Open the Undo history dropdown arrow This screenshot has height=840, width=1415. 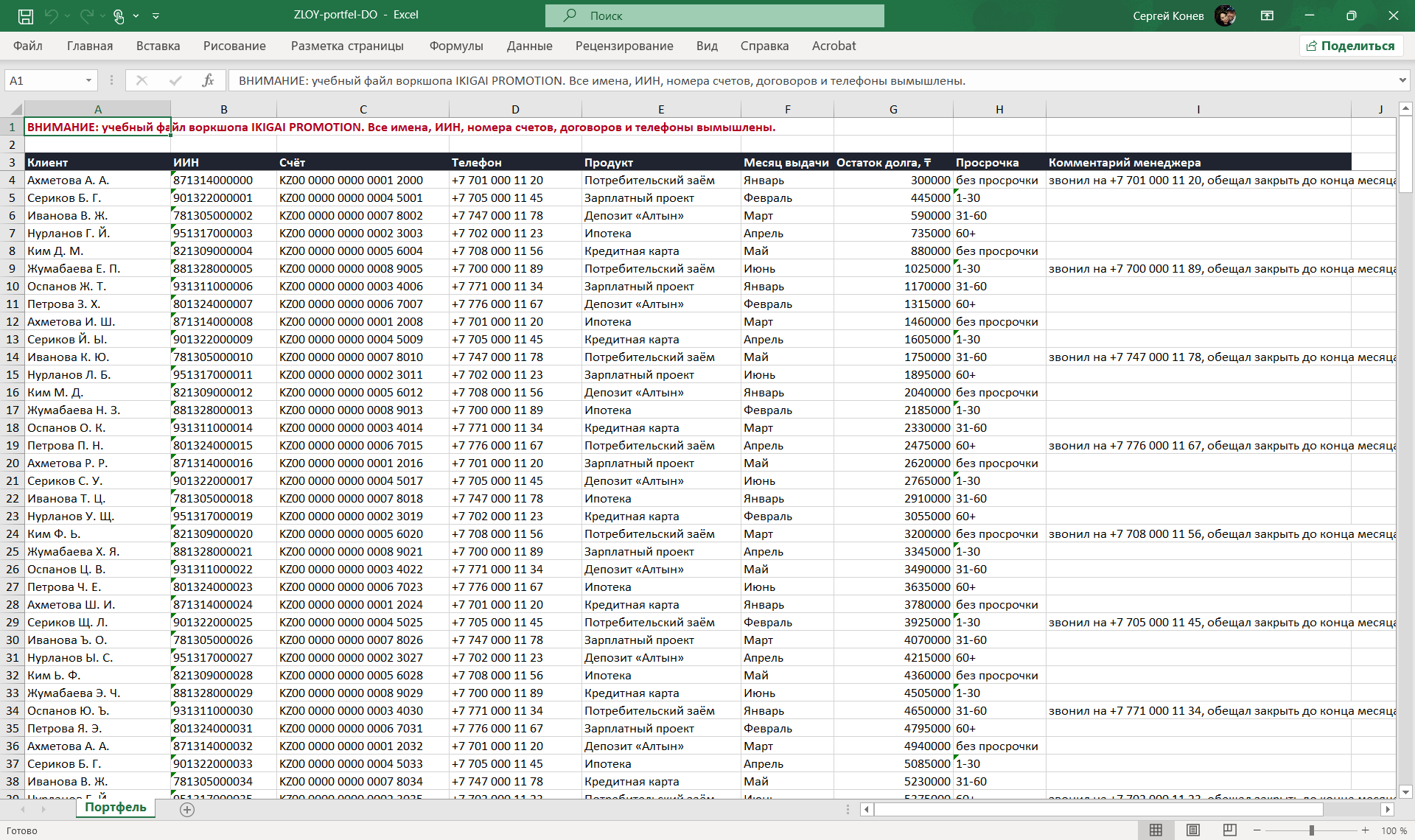pos(67,15)
